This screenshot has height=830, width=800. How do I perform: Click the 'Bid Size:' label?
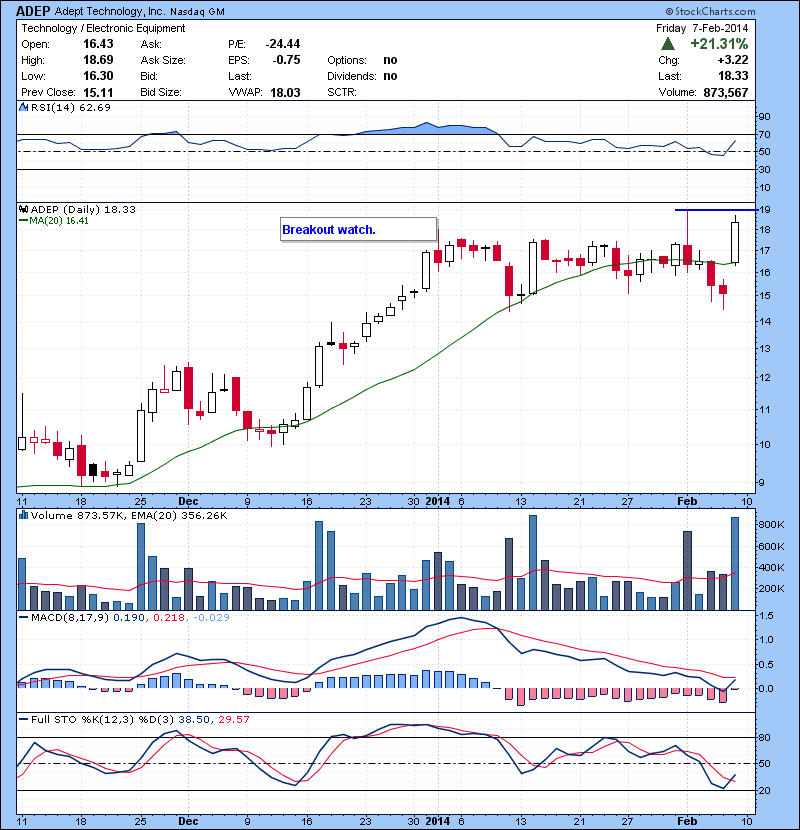[x=161, y=92]
